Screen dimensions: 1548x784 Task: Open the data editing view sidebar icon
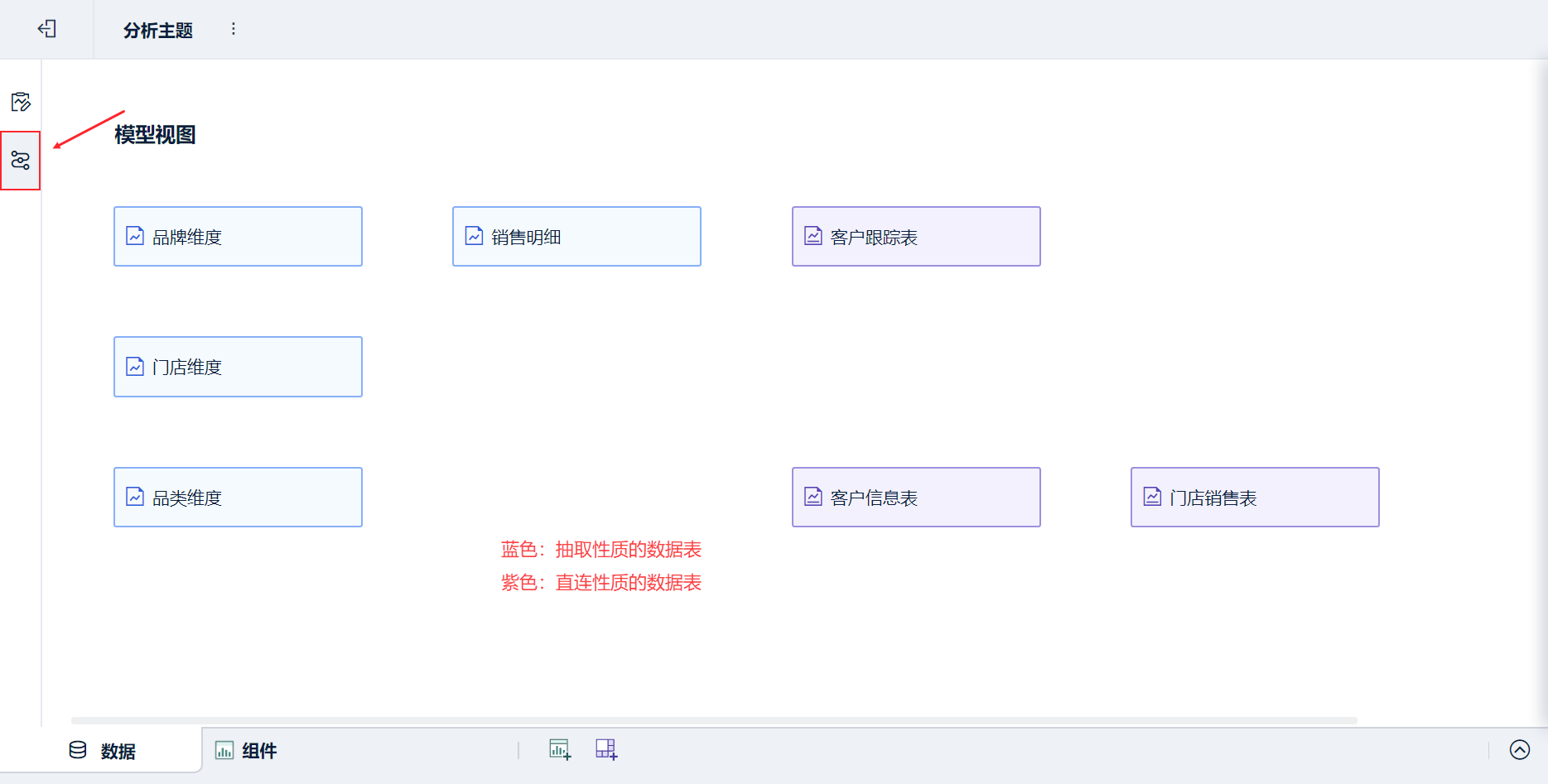(21, 102)
